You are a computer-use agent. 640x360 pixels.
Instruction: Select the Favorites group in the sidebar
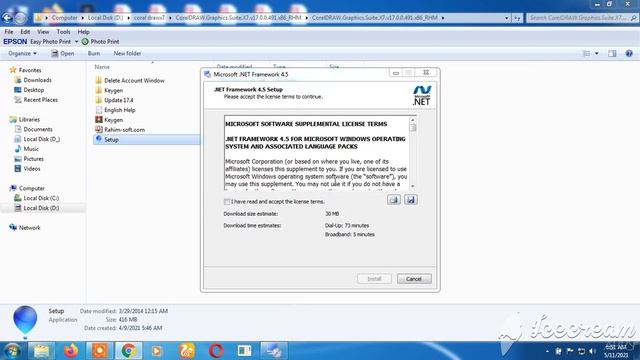click(x=30, y=70)
